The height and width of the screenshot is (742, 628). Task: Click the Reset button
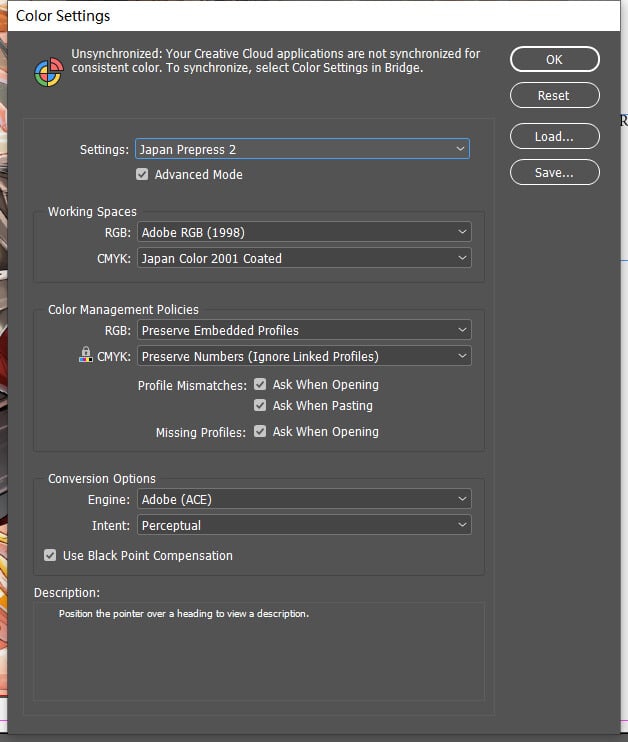(555, 96)
